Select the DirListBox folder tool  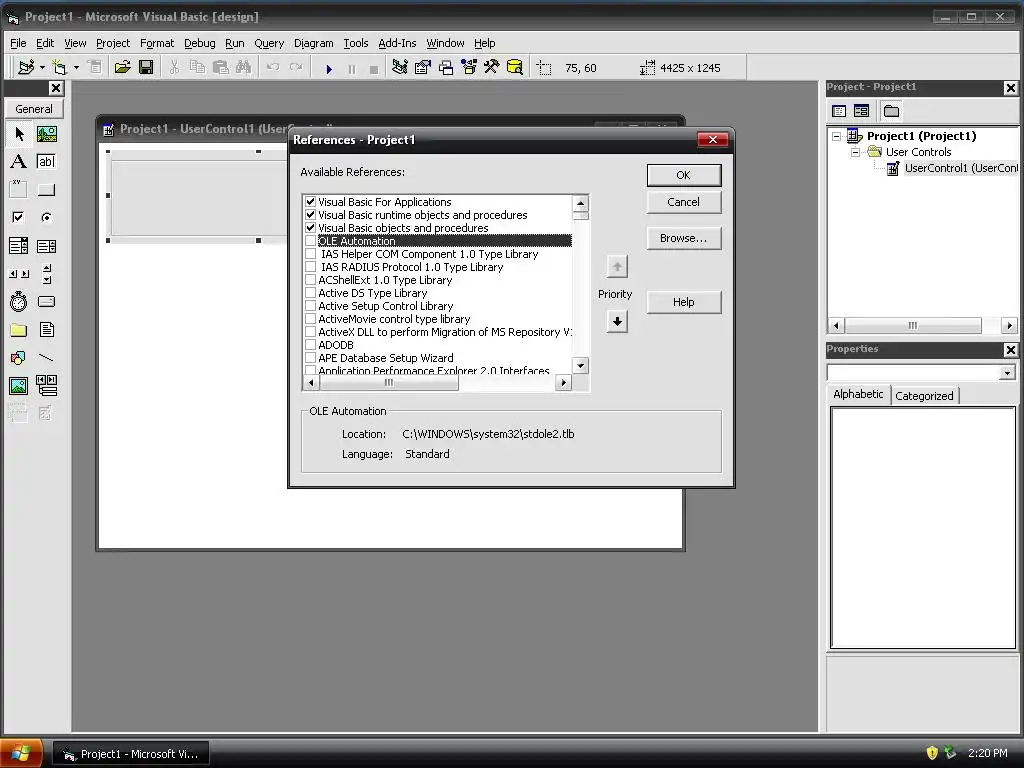pyautogui.click(x=19, y=330)
